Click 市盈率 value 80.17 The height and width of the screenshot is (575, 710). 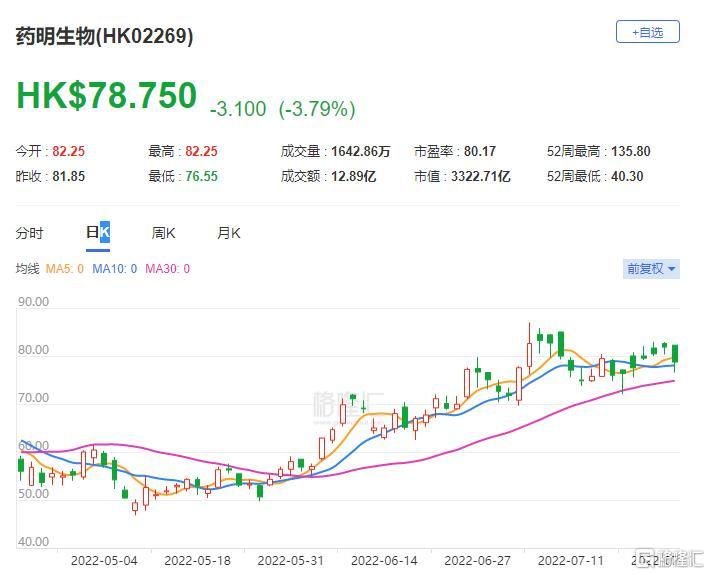(480, 151)
